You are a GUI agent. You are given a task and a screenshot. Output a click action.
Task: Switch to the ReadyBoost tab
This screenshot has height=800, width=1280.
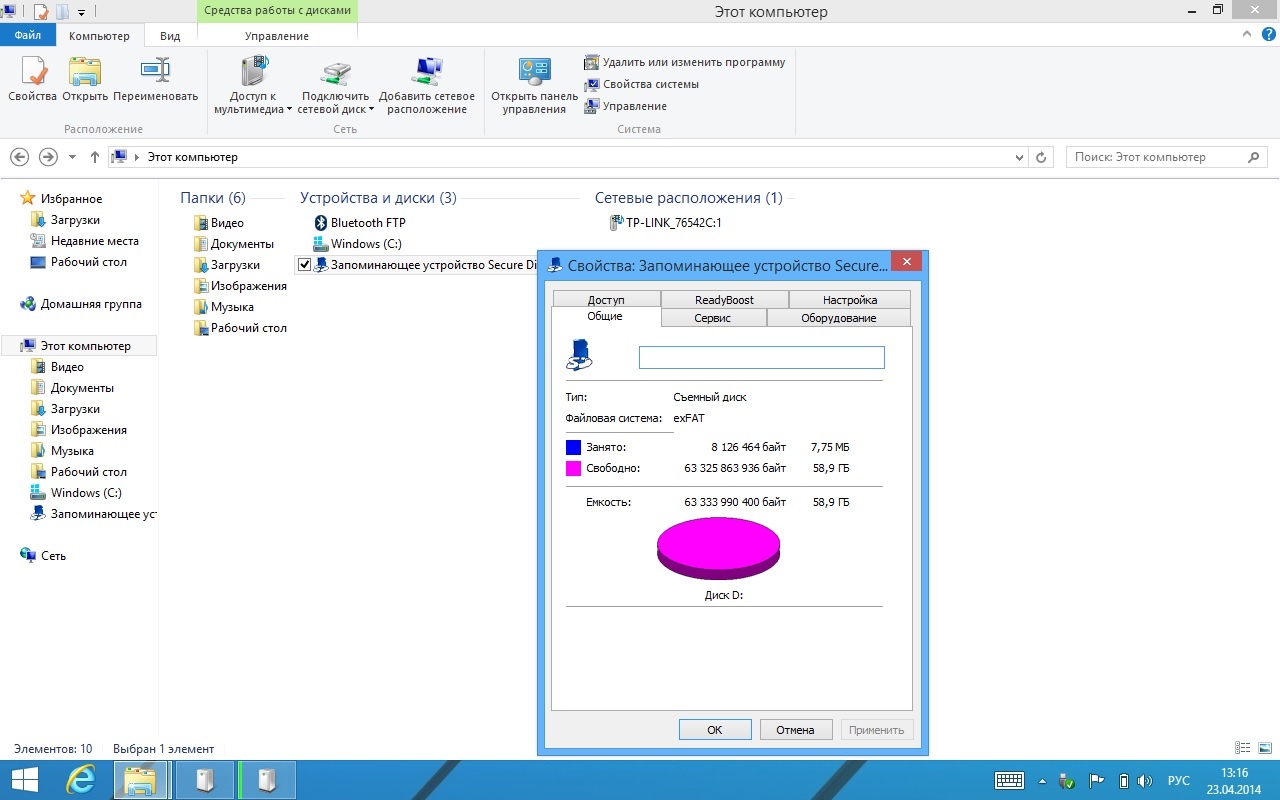click(724, 300)
